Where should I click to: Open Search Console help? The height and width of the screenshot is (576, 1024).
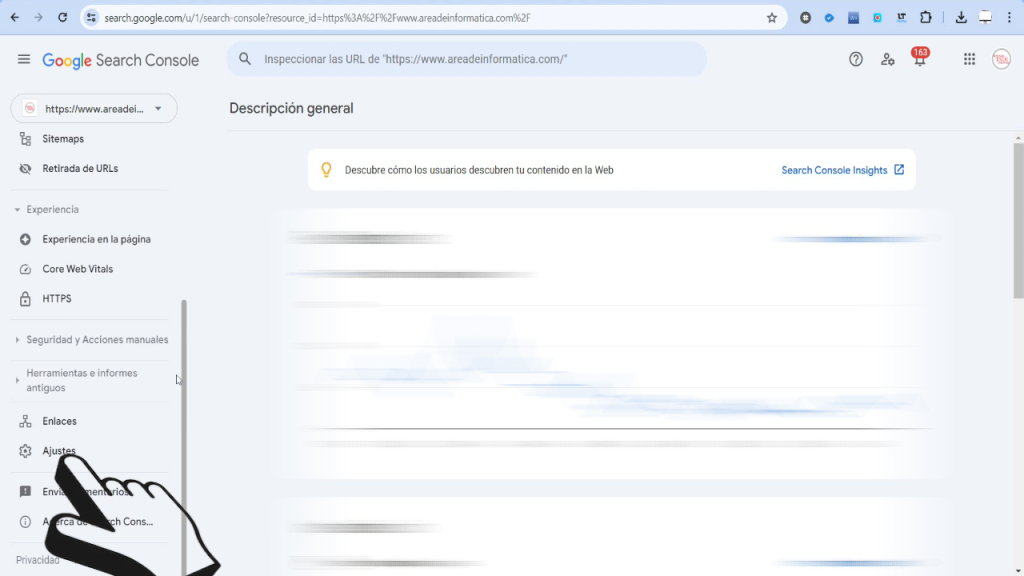point(856,59)
